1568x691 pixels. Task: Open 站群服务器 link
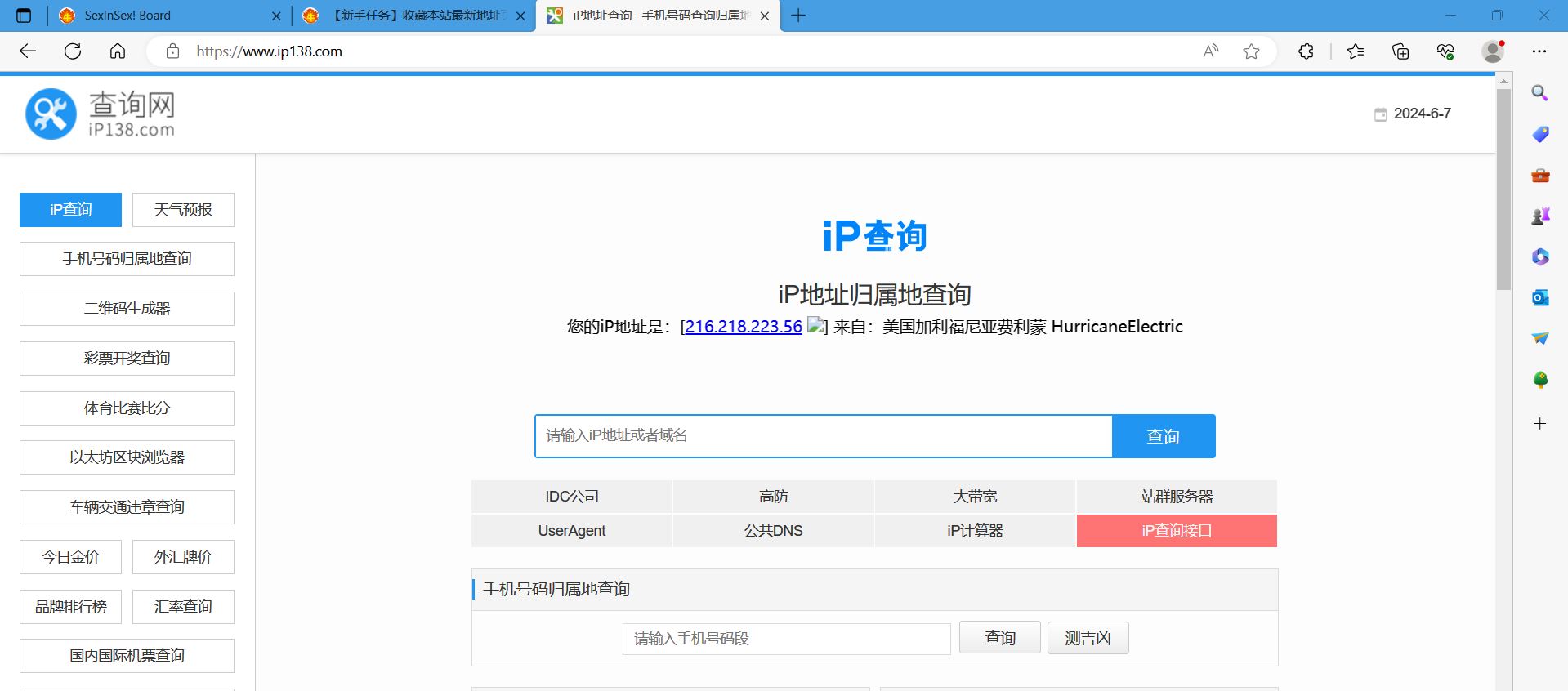1177,497
